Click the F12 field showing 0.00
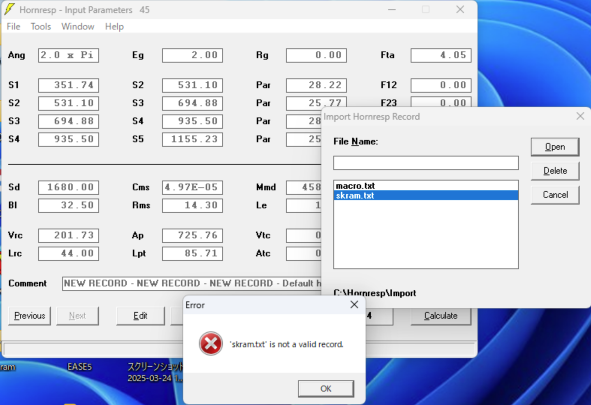Screen dimensions: 591x405 click(x=441, y=86)
